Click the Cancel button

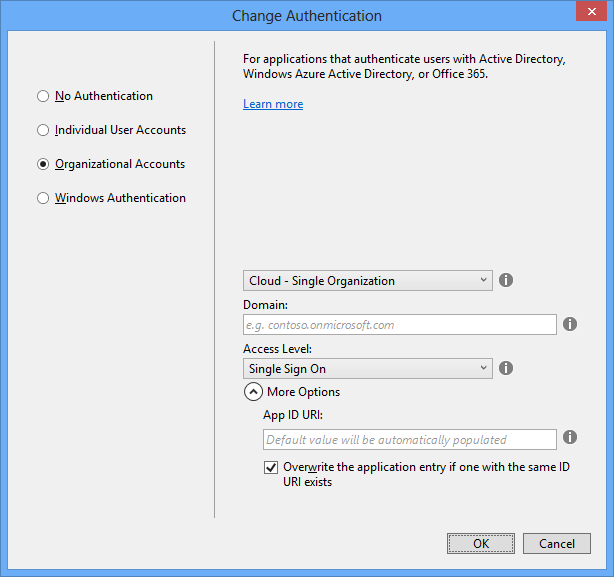click(x=557, y=544)
